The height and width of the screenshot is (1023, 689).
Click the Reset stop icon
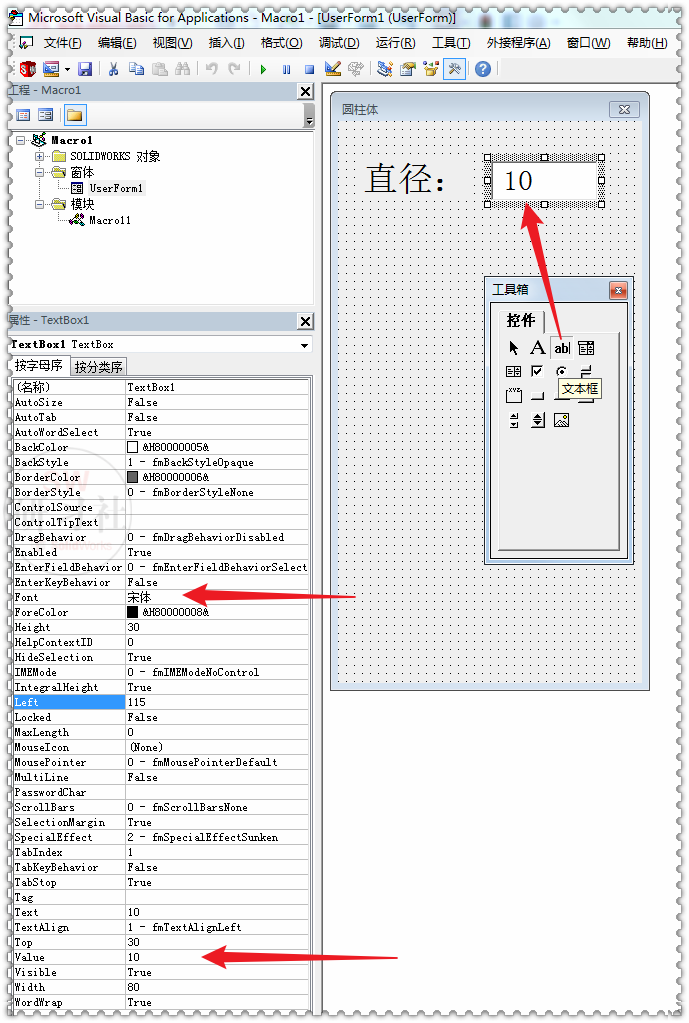pos(309,69)
